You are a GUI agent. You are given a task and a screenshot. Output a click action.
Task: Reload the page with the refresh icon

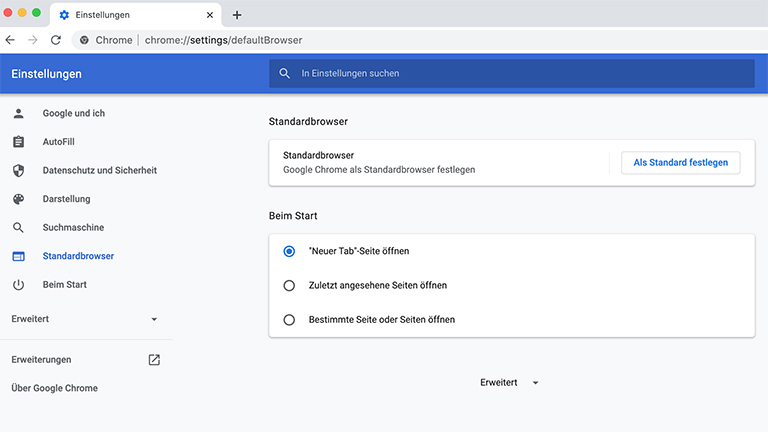(x=56, y=40)
